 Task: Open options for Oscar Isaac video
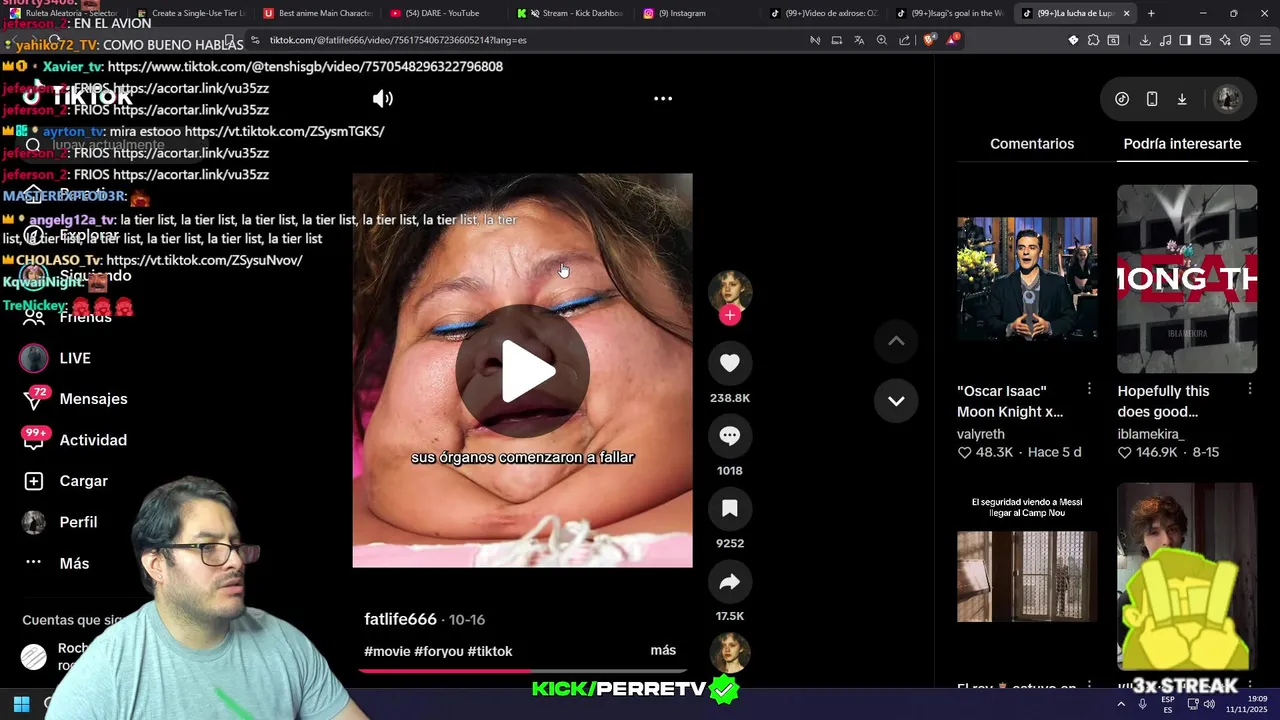[x=1089, y=389]
